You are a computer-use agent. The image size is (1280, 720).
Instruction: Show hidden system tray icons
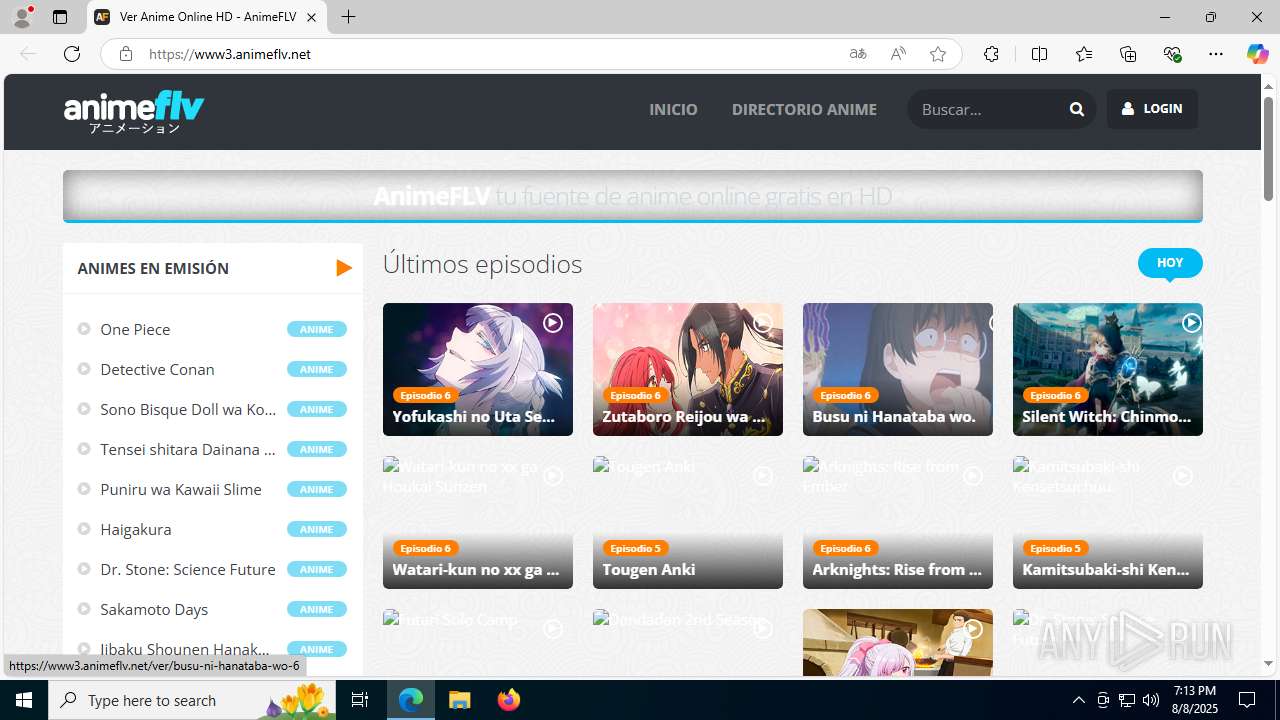pyautogui.click(x=1078, y=700)
